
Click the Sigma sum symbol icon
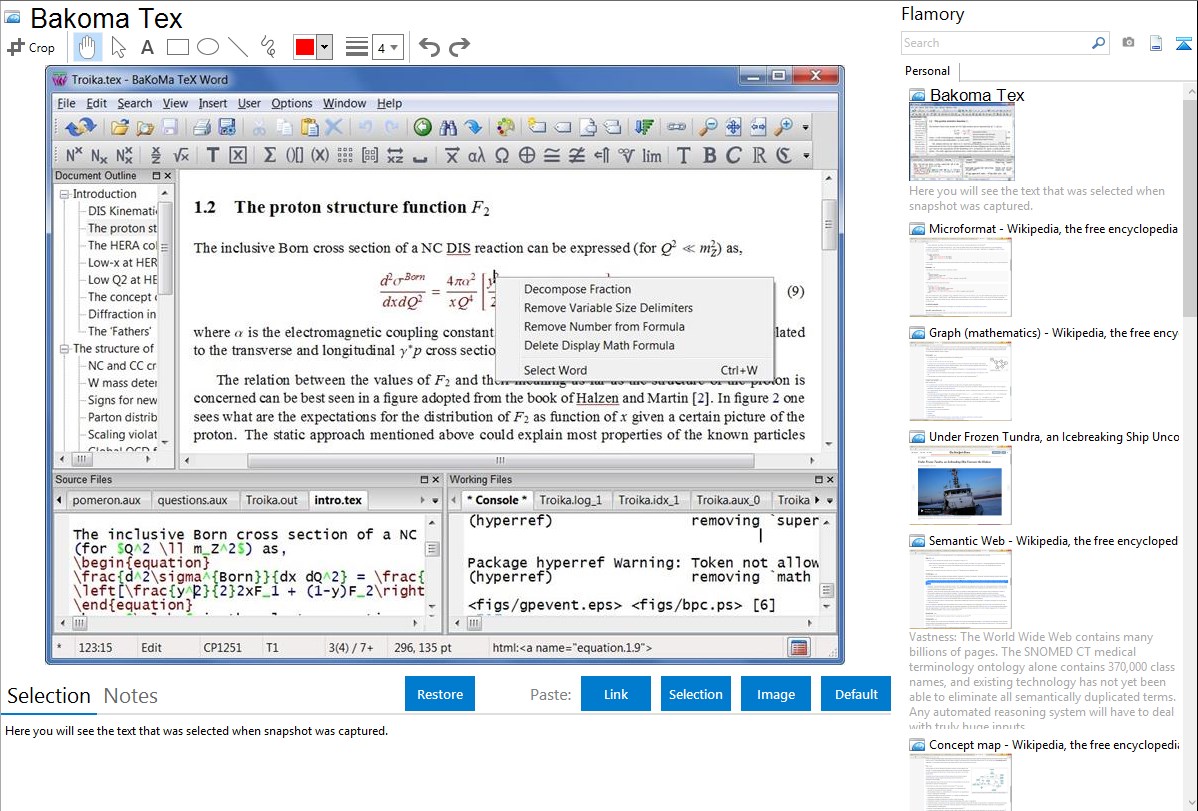pos(269,155)
